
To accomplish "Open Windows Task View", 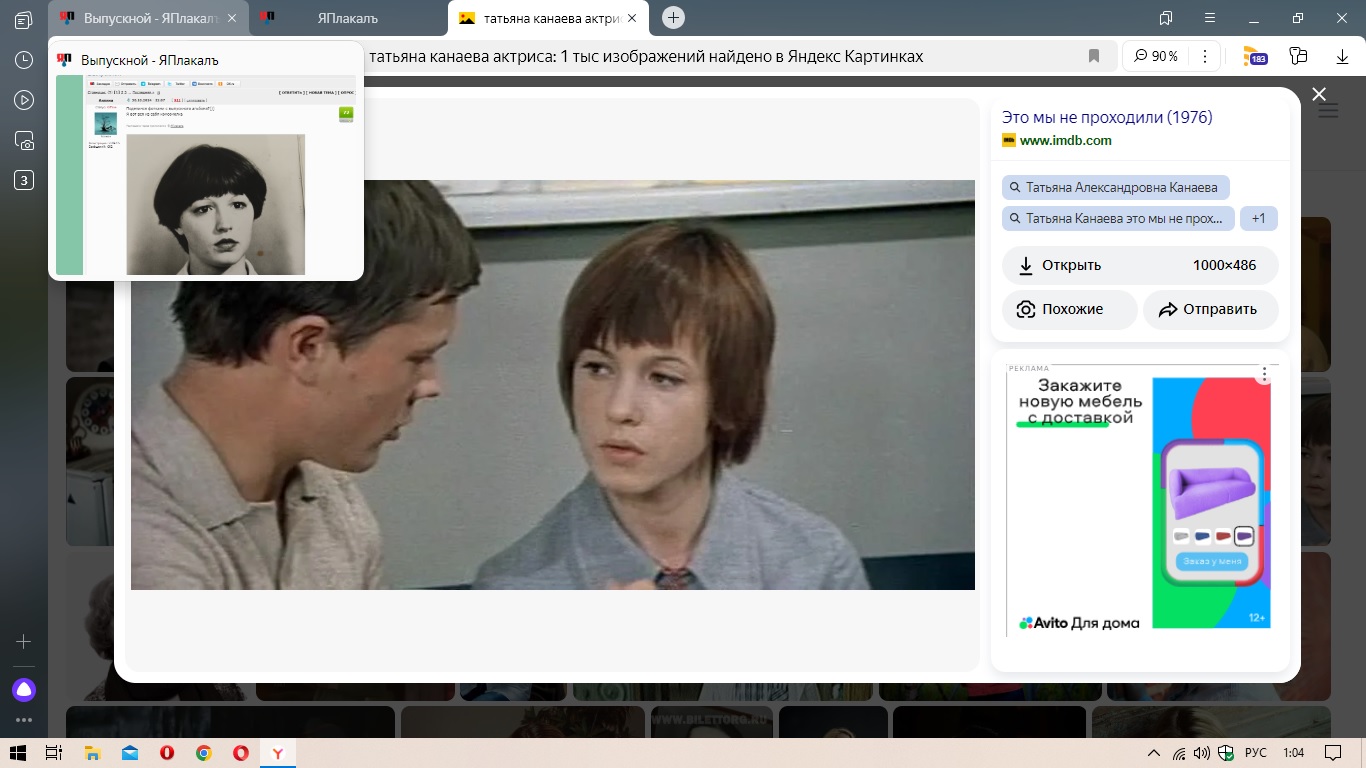I will [x=54, y=752].
